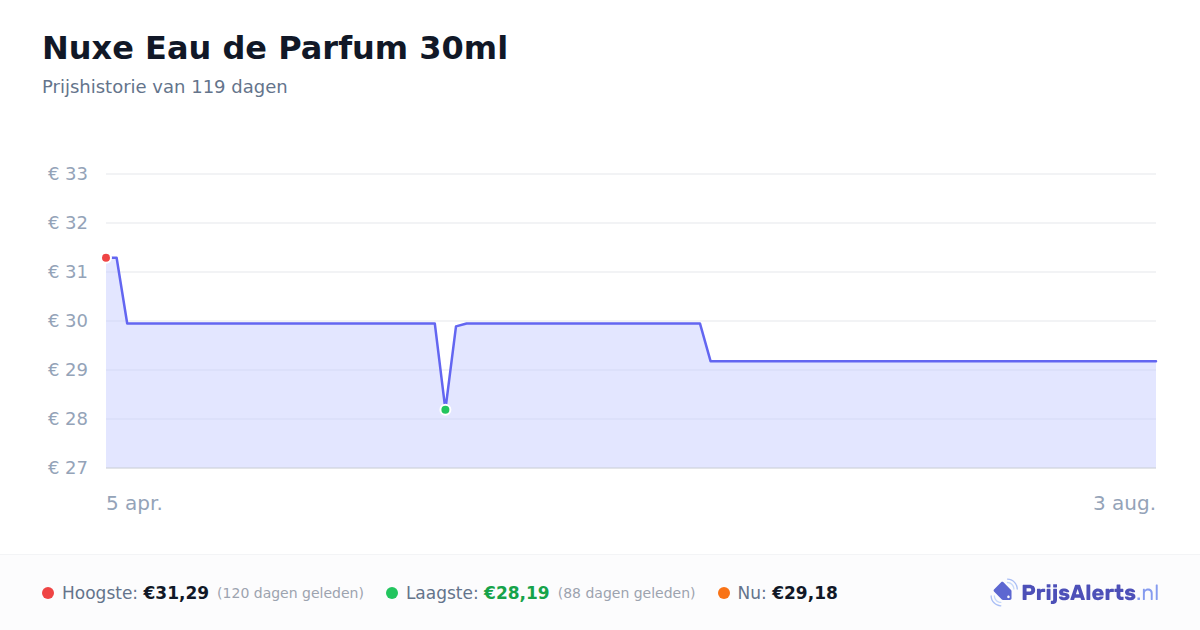Click the 3 aug. end date label
This screenshot has height=630, width=1200.
tap(1124, 503)
